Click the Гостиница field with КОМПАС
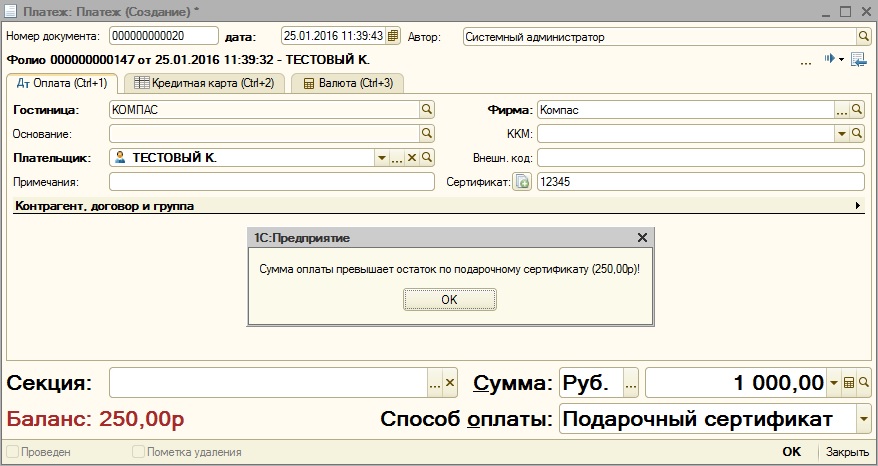Screen dimensions: 878x466 264,110
